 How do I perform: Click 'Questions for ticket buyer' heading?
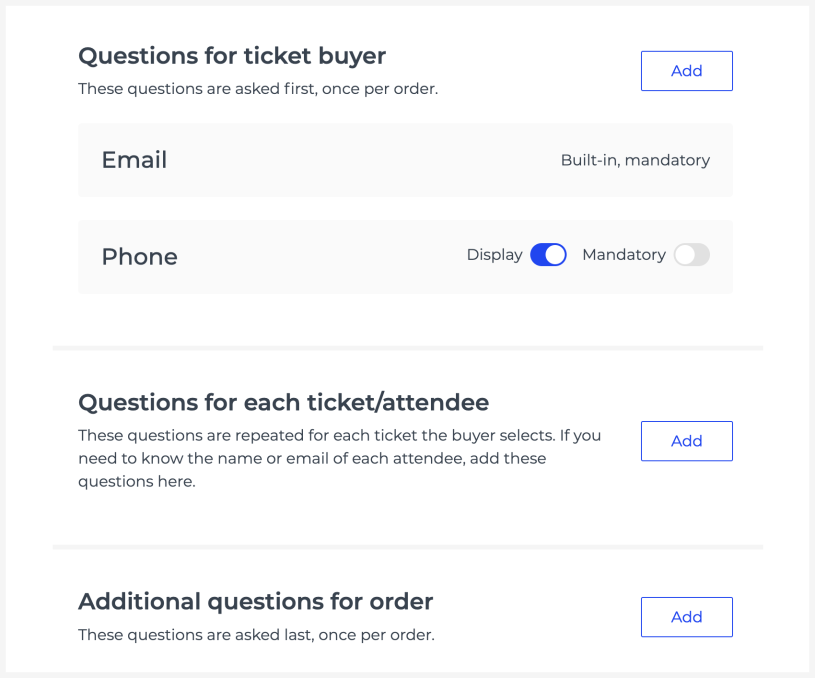point(232,56)
